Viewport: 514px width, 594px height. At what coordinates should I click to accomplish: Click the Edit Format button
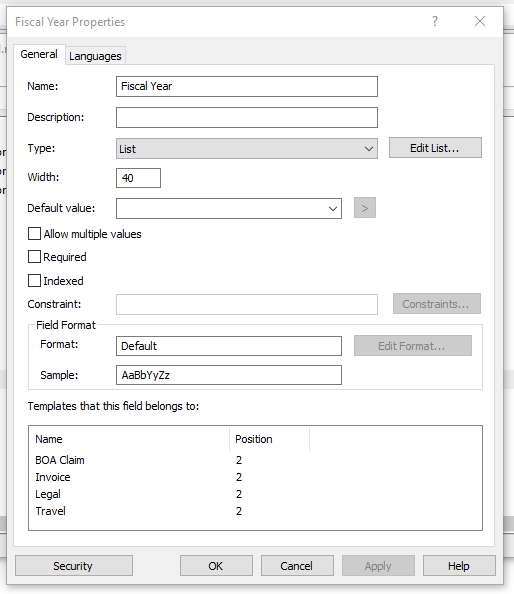pyautogui.click(x=413, y=345)
